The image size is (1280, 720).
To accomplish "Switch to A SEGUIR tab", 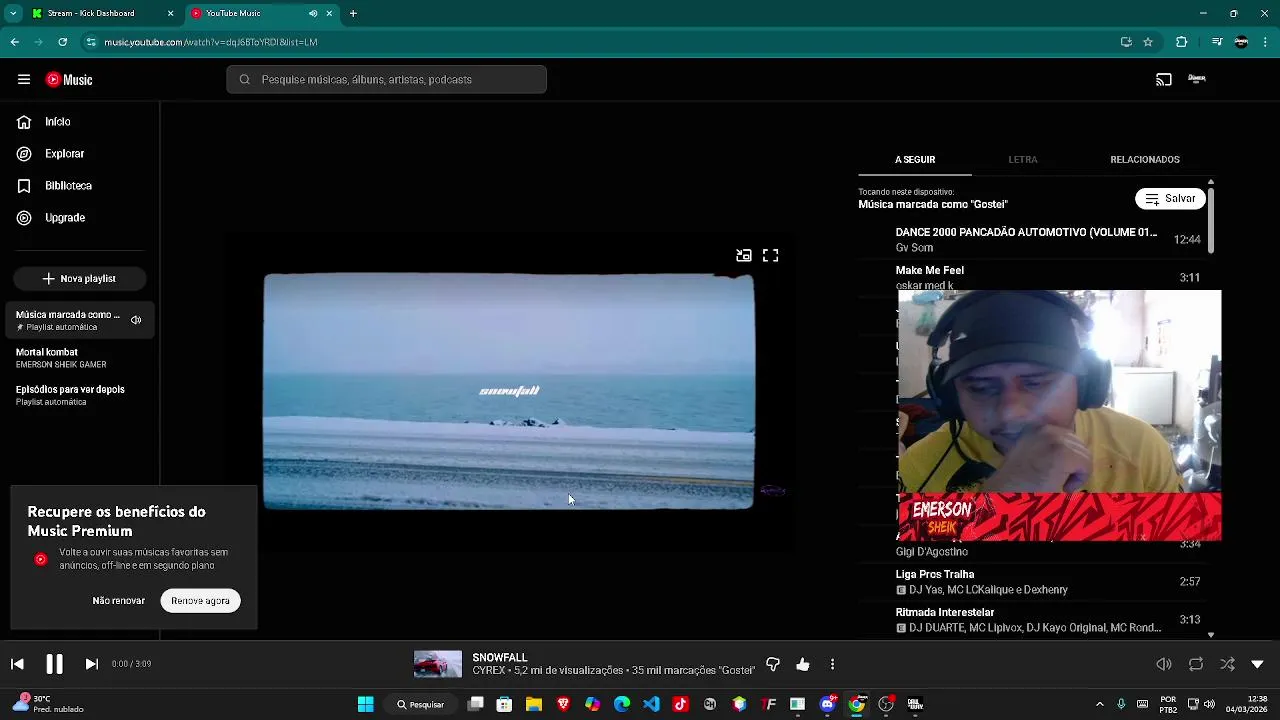I will pyautogui.click(x=915, y=160).
